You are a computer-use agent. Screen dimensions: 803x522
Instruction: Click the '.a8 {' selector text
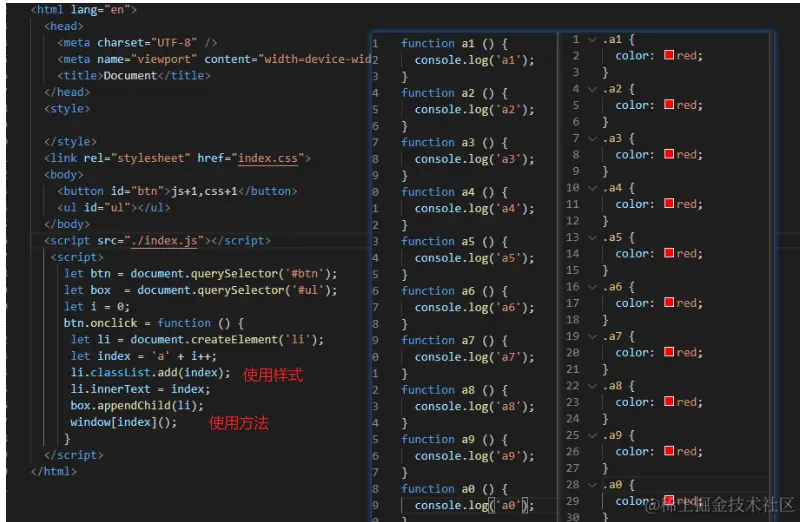click(x=619, y=386)
